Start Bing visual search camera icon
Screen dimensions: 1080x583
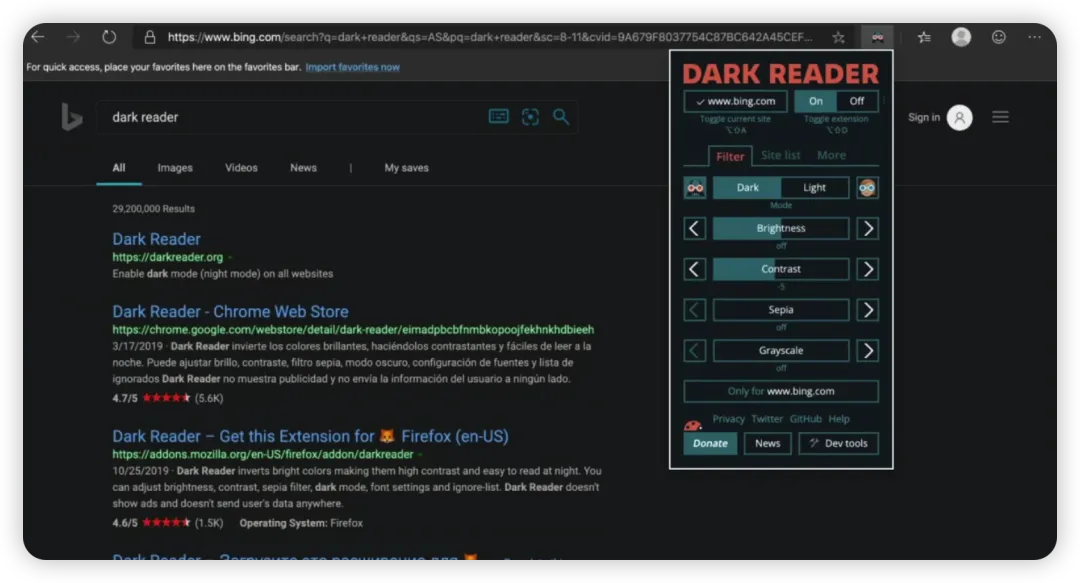(x=530, y=116)
